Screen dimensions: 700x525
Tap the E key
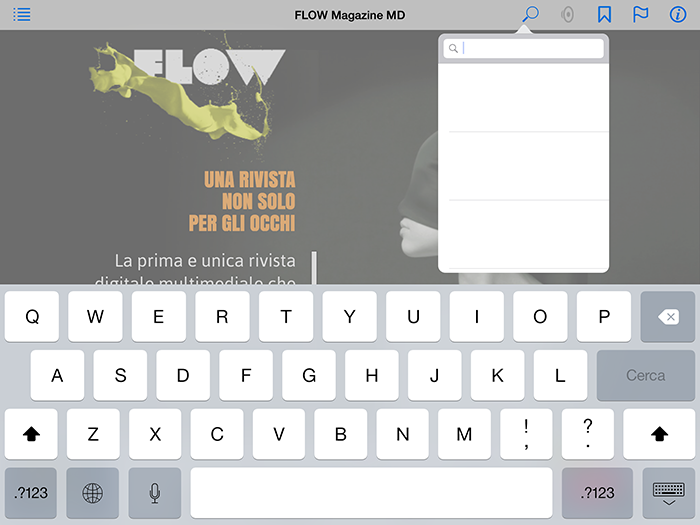pyautogui.click(x=158, y=317)
